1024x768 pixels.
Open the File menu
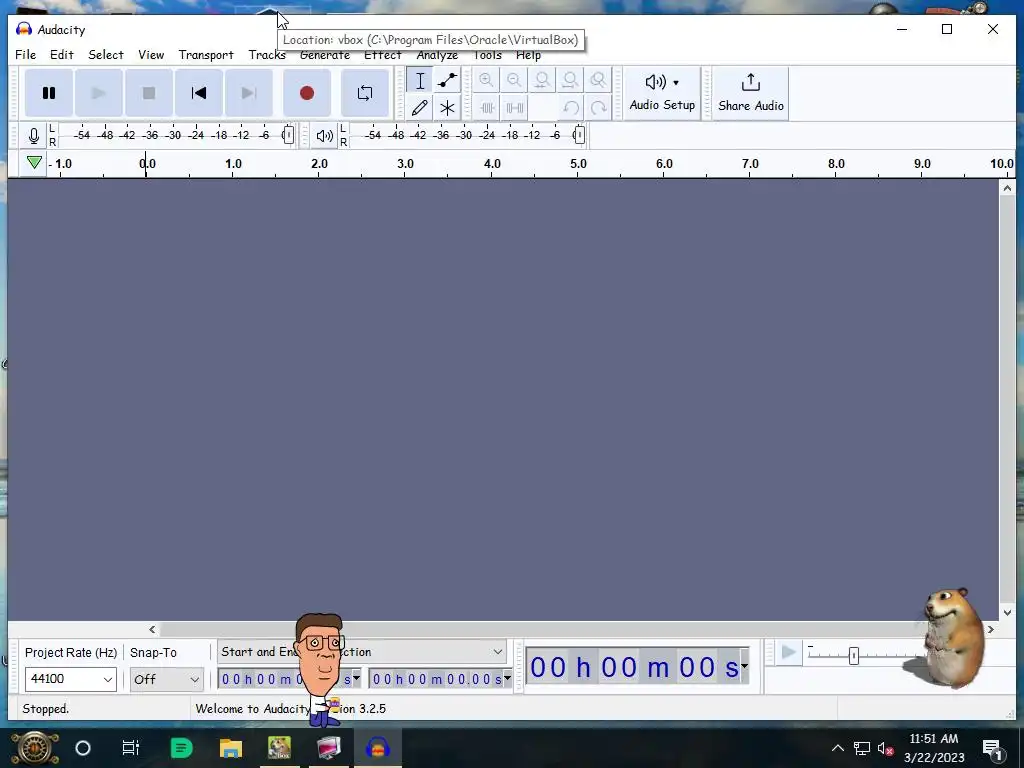25,55
